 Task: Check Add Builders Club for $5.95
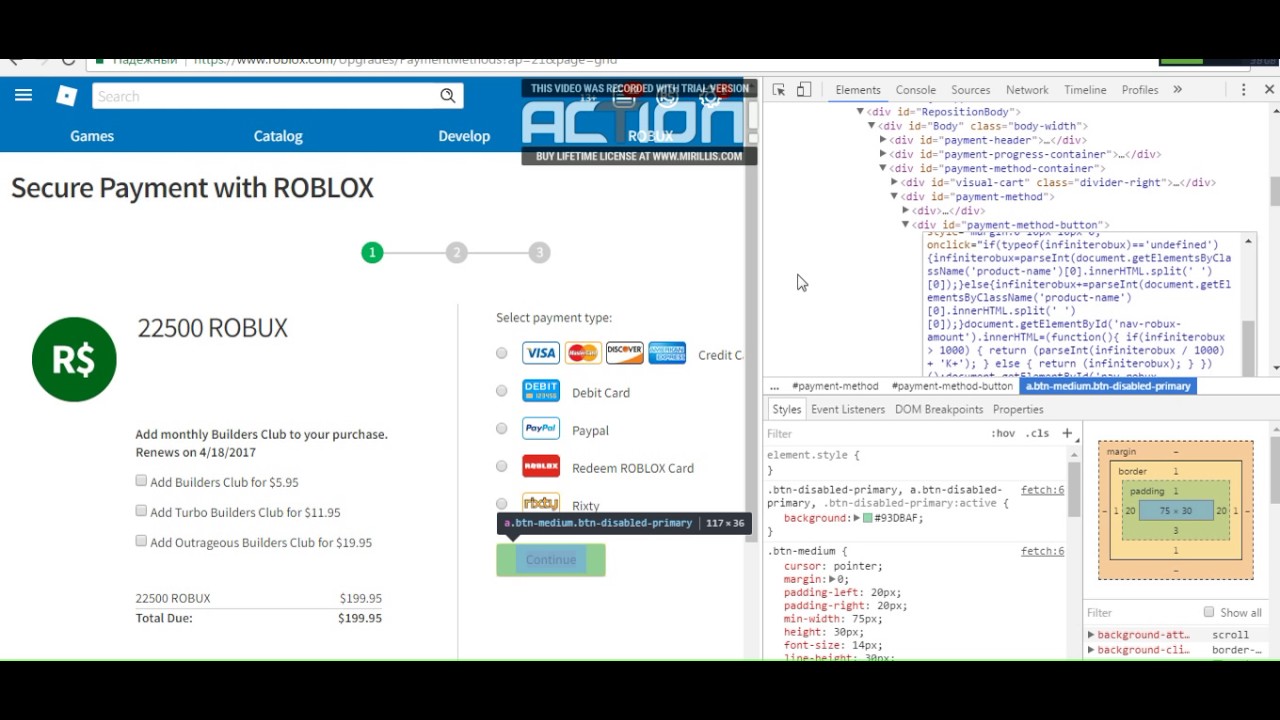pos(141,481)
